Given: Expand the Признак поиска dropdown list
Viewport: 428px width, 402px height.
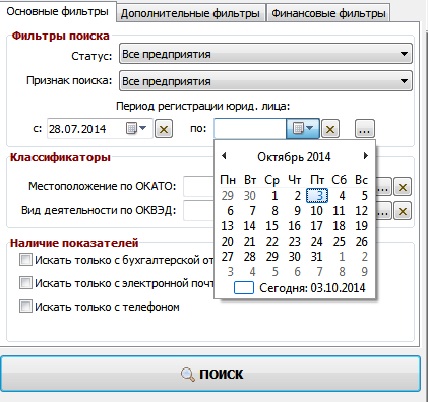Looking at the screenshot, I should (x=404, y=81).
